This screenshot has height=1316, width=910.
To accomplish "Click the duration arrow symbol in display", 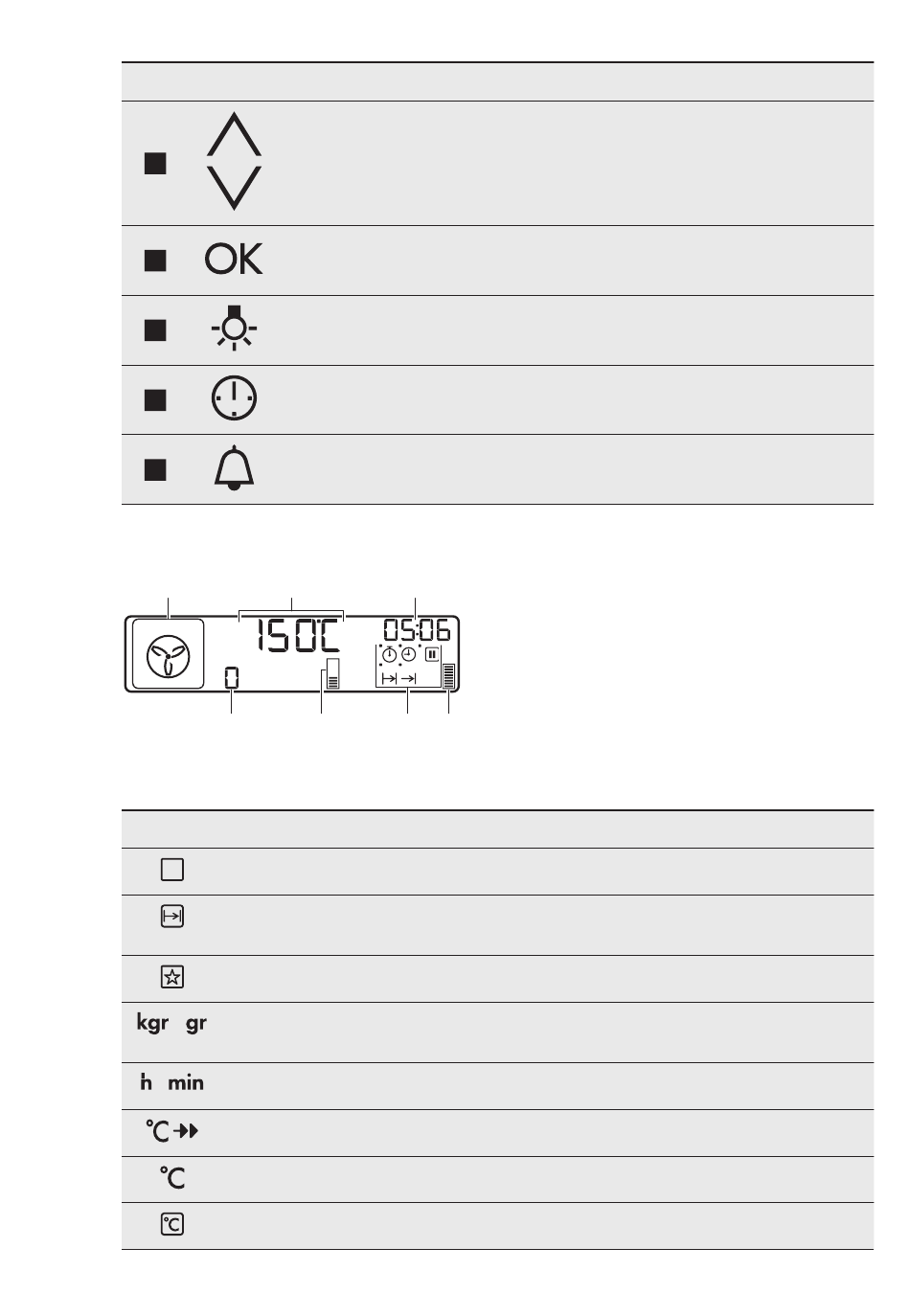I will 389,678.
